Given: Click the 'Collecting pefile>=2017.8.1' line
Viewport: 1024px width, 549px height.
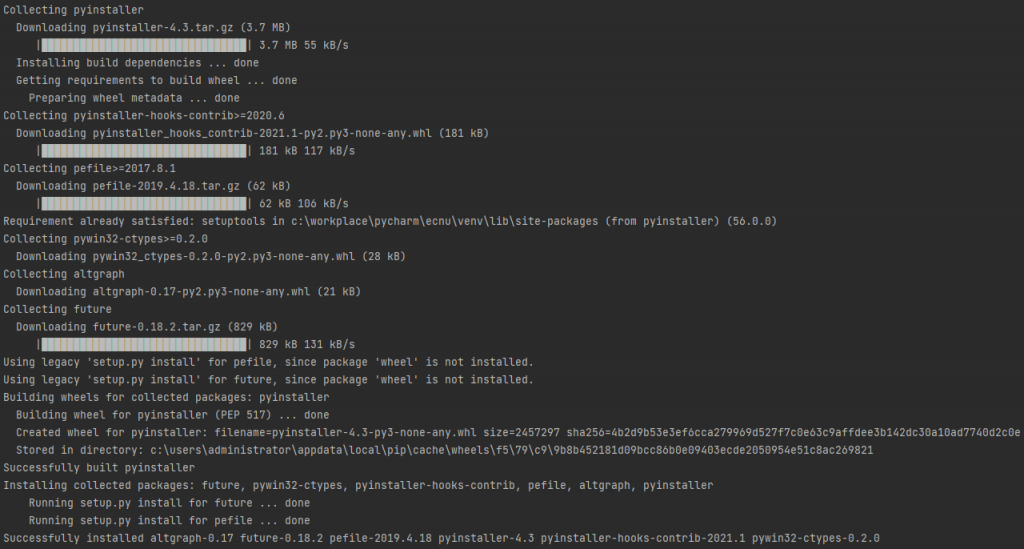Looking at the screenshot, I should [x=89, y=168].
